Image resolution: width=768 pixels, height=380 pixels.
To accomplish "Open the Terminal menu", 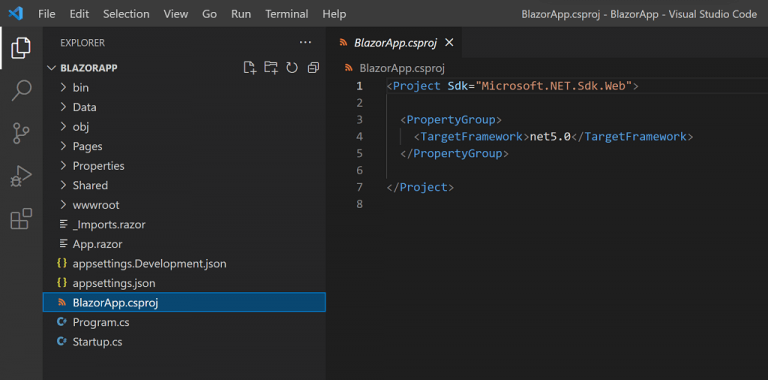I will coord(287,14).
